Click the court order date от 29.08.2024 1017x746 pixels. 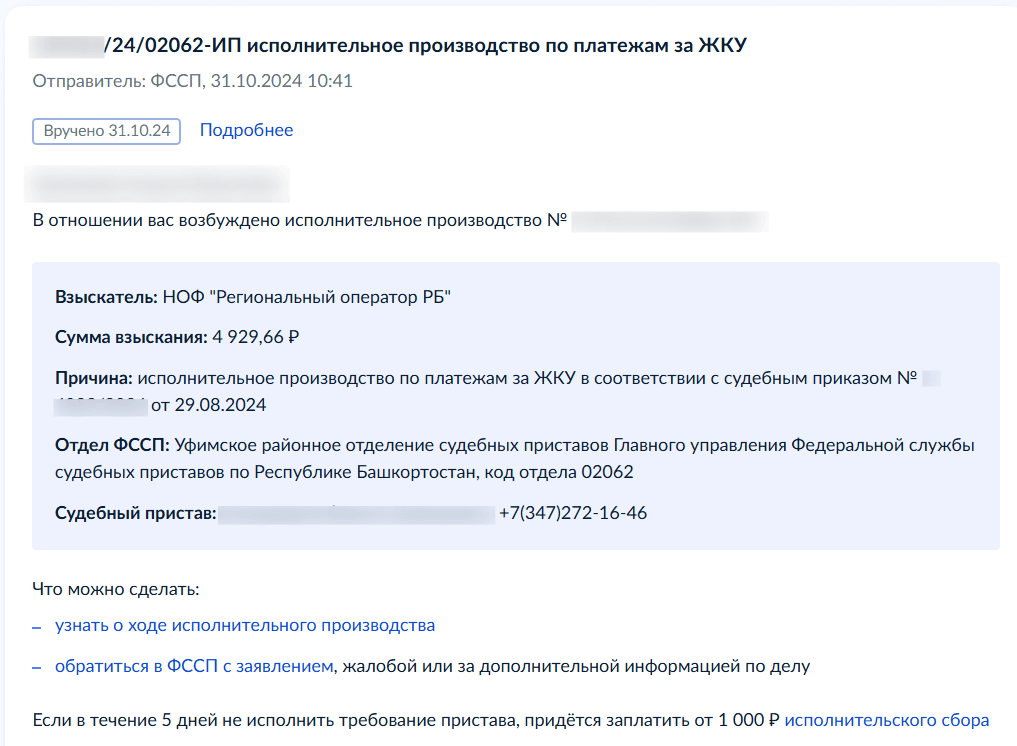pyautogui.click(x=208, y=405)
